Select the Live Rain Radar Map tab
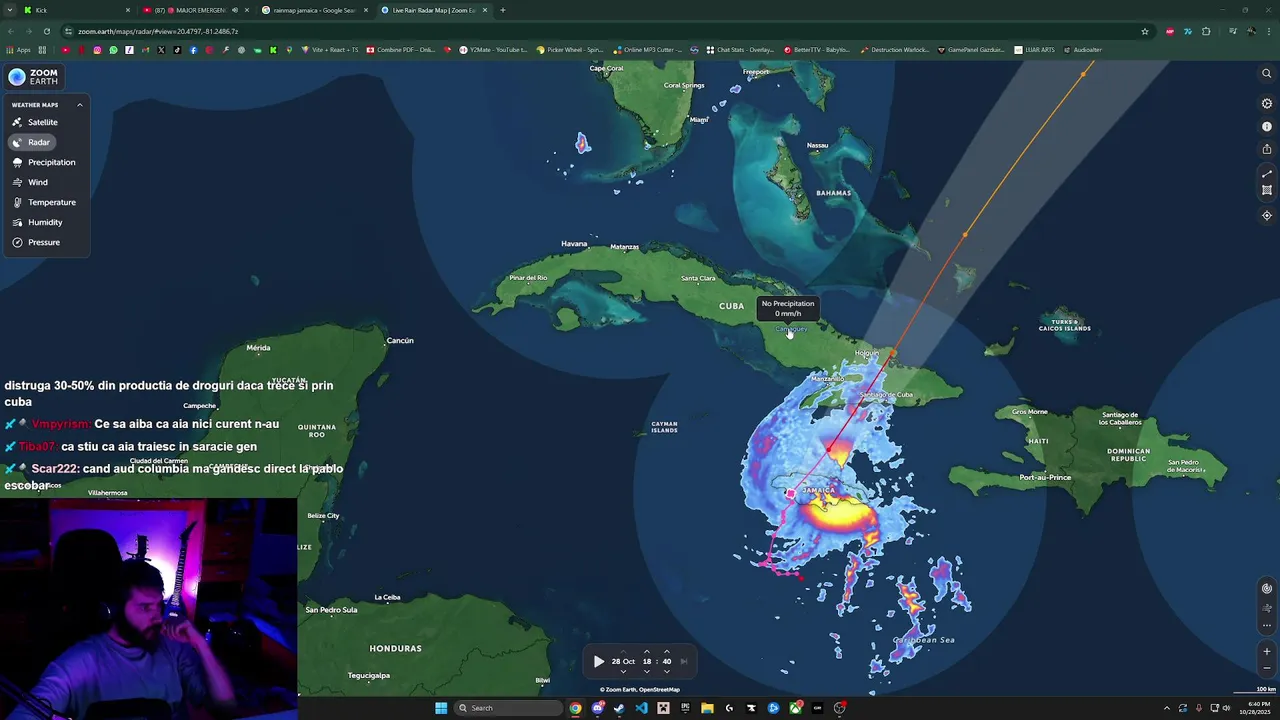The height and width of the screenshot is (720, 1280). click(434, 10)
